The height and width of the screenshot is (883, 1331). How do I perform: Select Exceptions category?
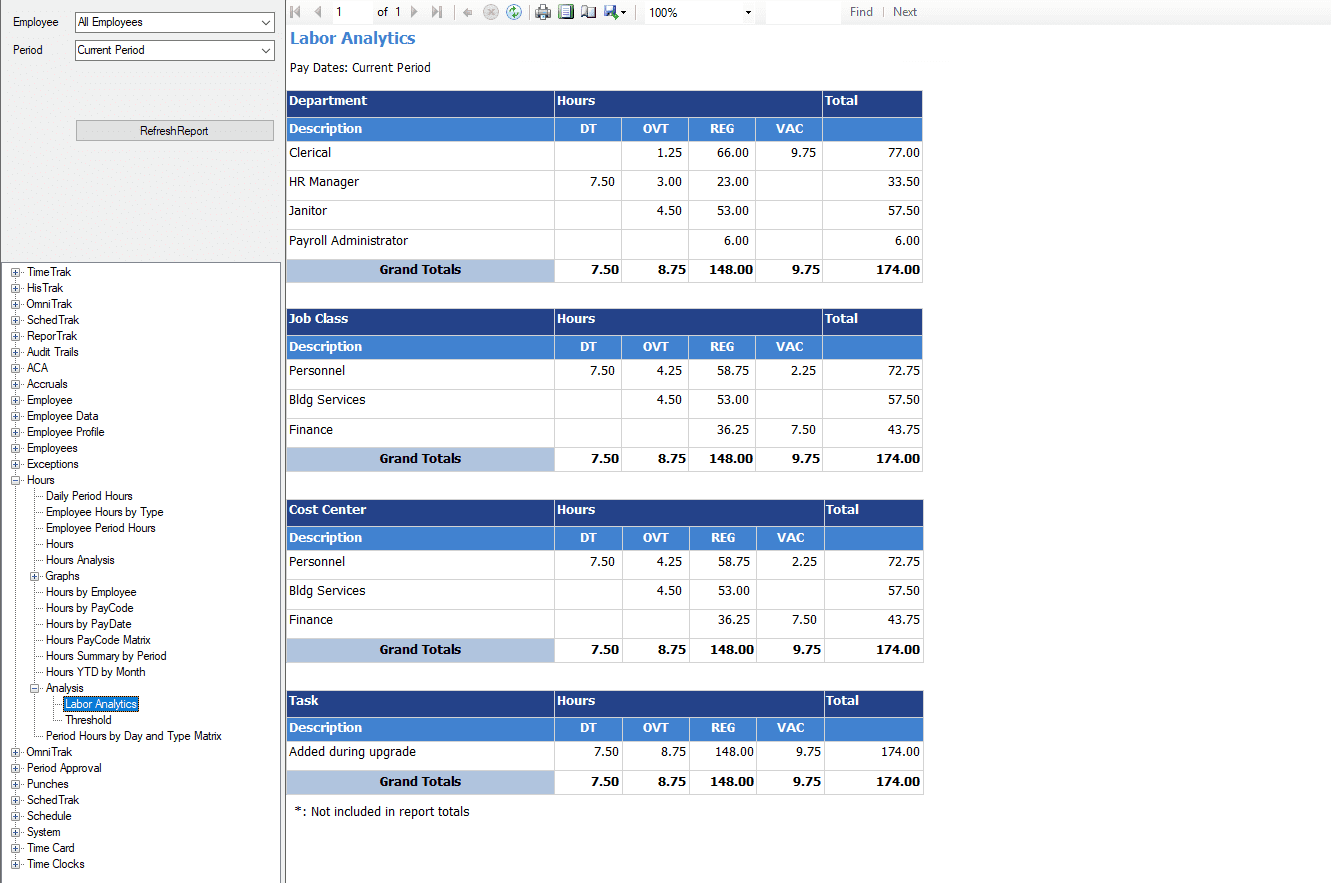click(x=52, y=464)
